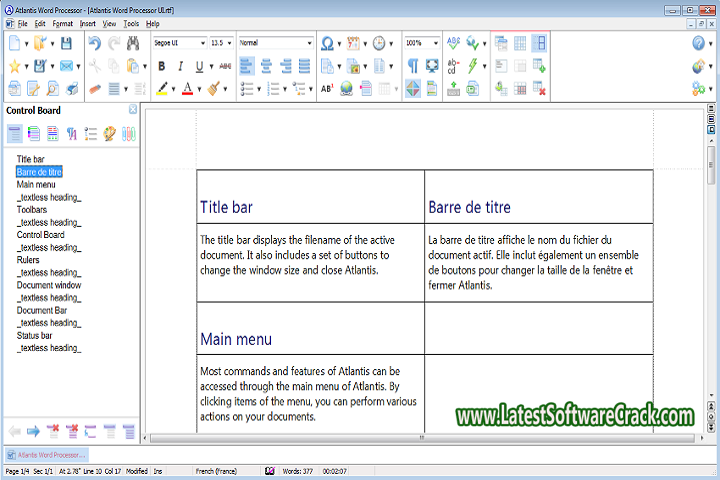Viewport: 720px width, 480px height.
Task: Select Toolbars heading in Control Board
Action: (x=32, y=210)
